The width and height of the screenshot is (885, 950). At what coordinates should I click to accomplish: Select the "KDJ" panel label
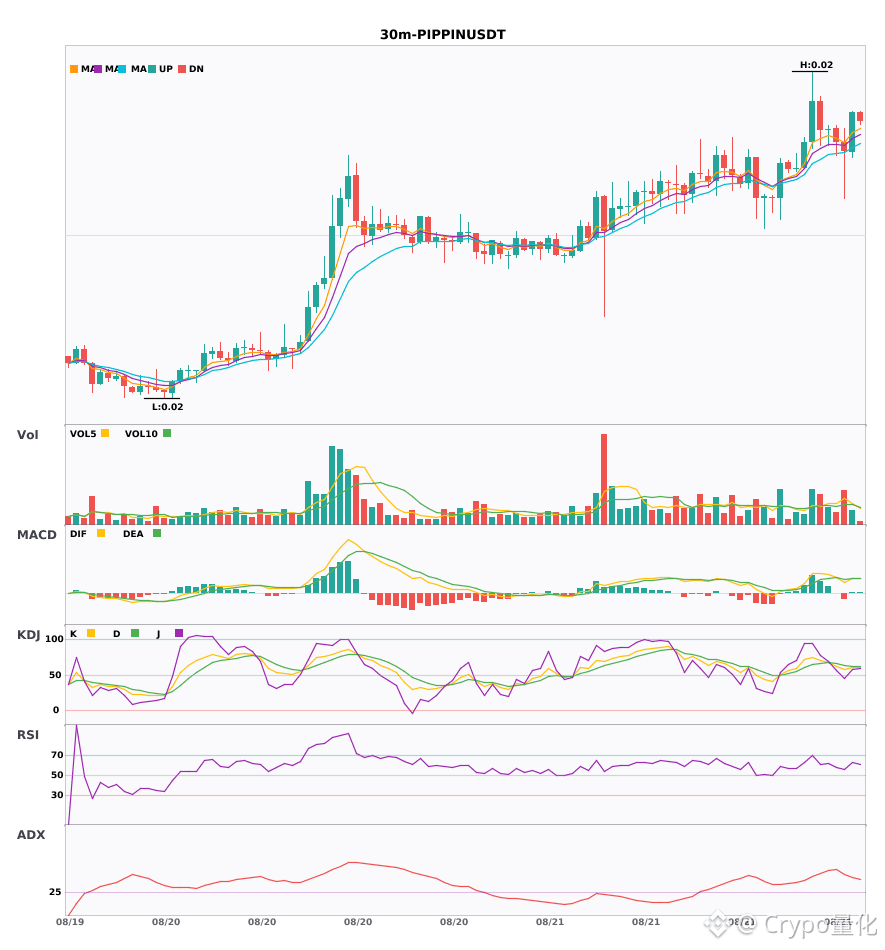28,635
